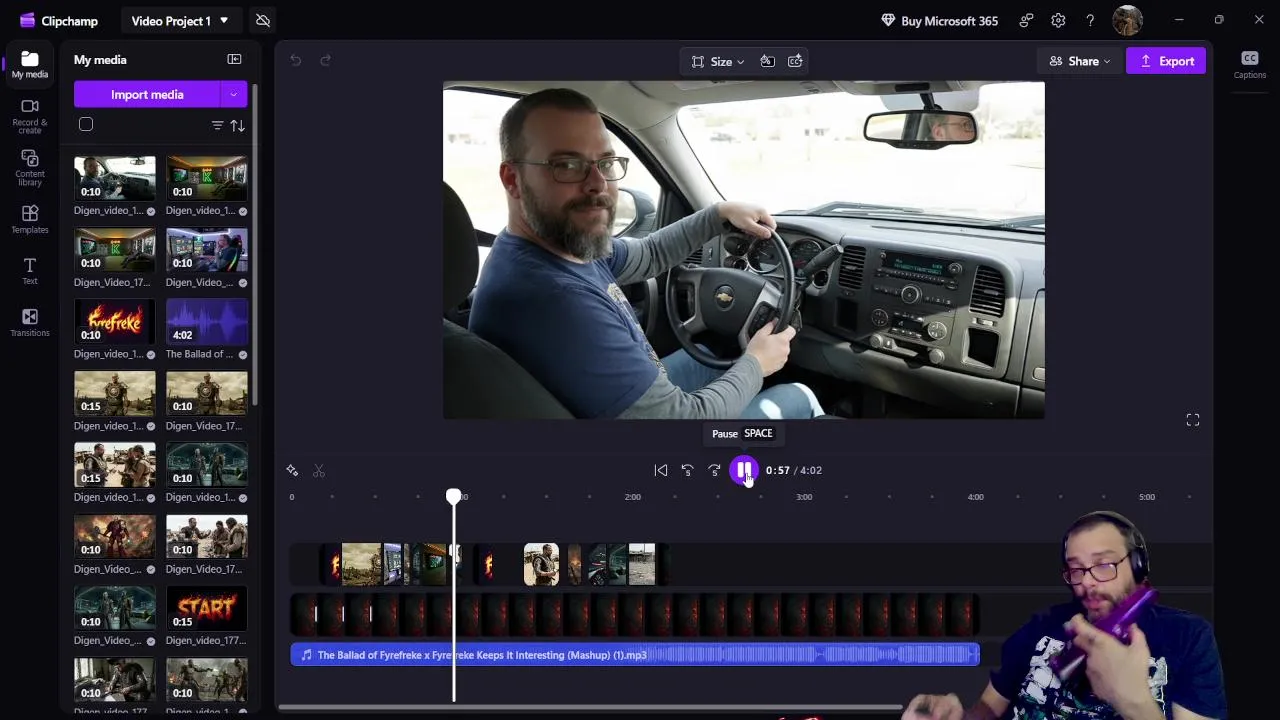1280x720 pixels.
Task: Click the My media panel heading
Action: 100,60
